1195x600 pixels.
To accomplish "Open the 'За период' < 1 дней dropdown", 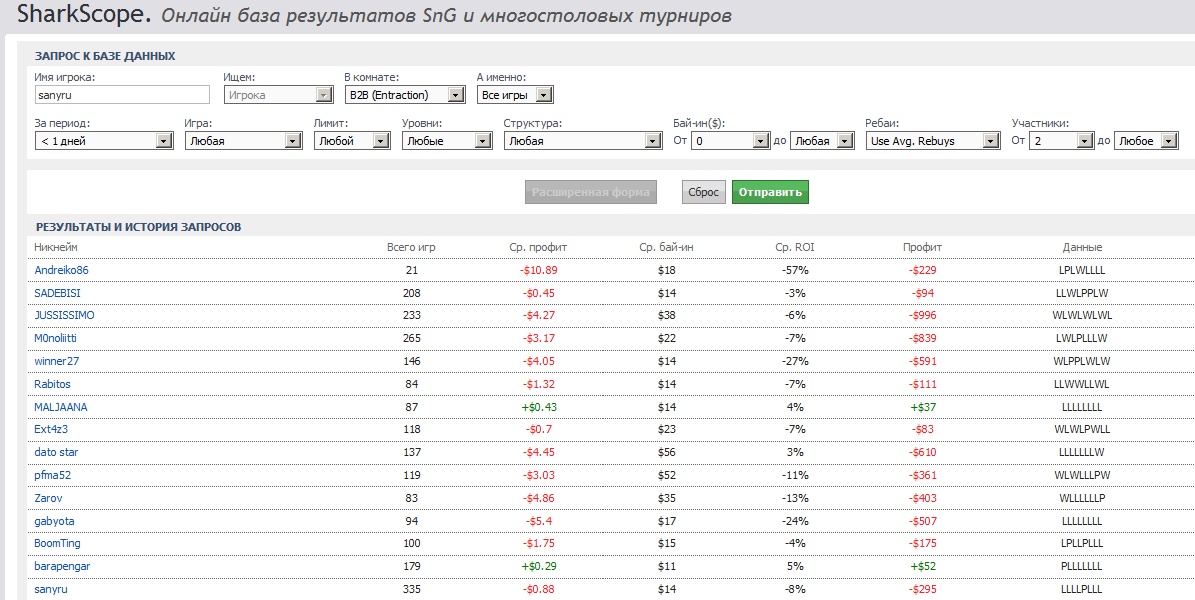I will tap(105, 141).
